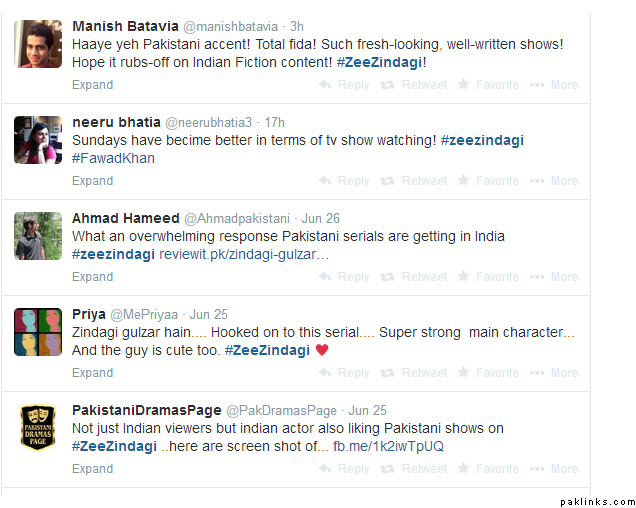Retweet Priya's tweet
The height and width of the screenshot is (508, 636).
coord(414,373)
